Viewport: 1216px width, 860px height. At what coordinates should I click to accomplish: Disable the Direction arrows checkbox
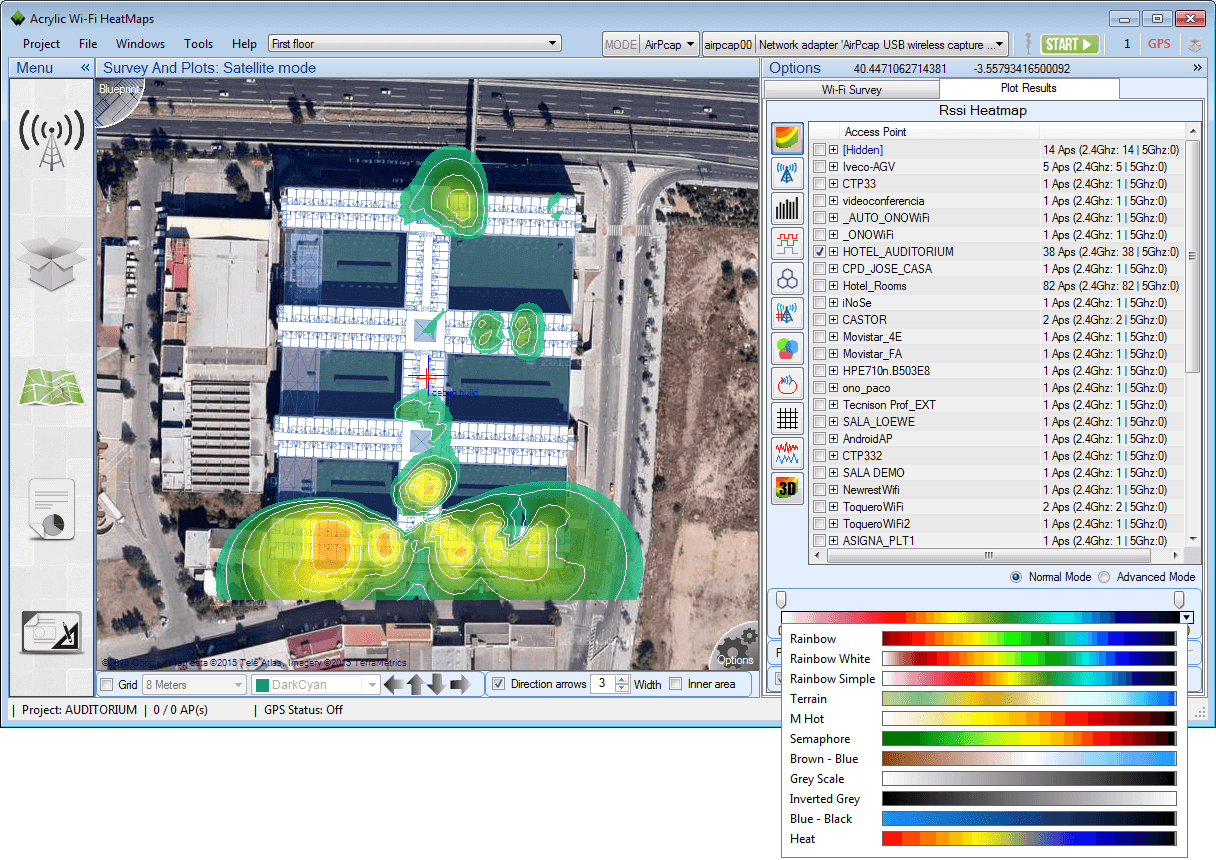498,684
